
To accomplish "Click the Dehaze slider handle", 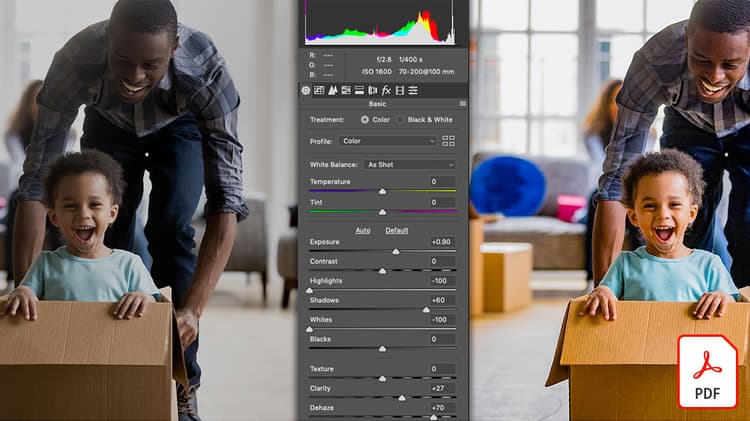I will [x=433, y=418].
